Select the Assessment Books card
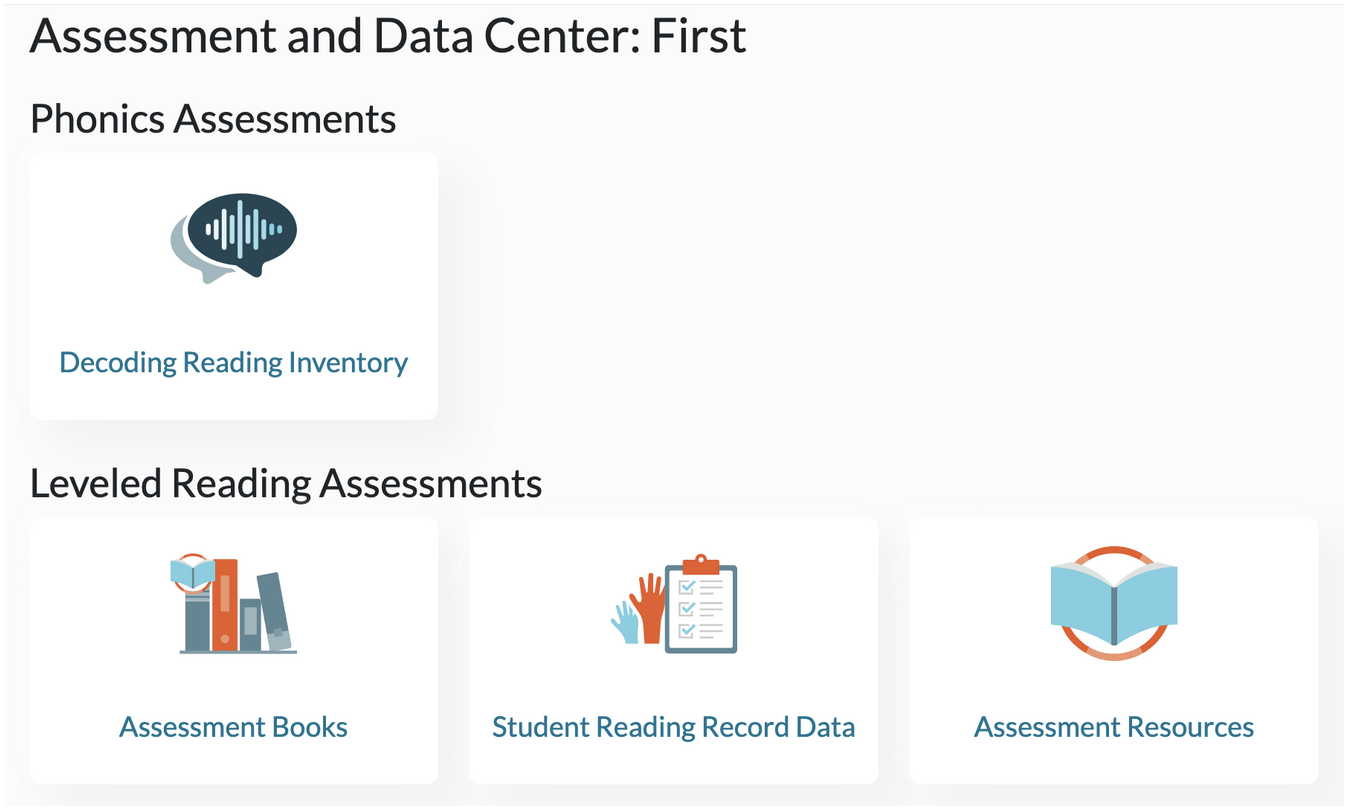1350x810 pixels. click(x=234, y=650)
